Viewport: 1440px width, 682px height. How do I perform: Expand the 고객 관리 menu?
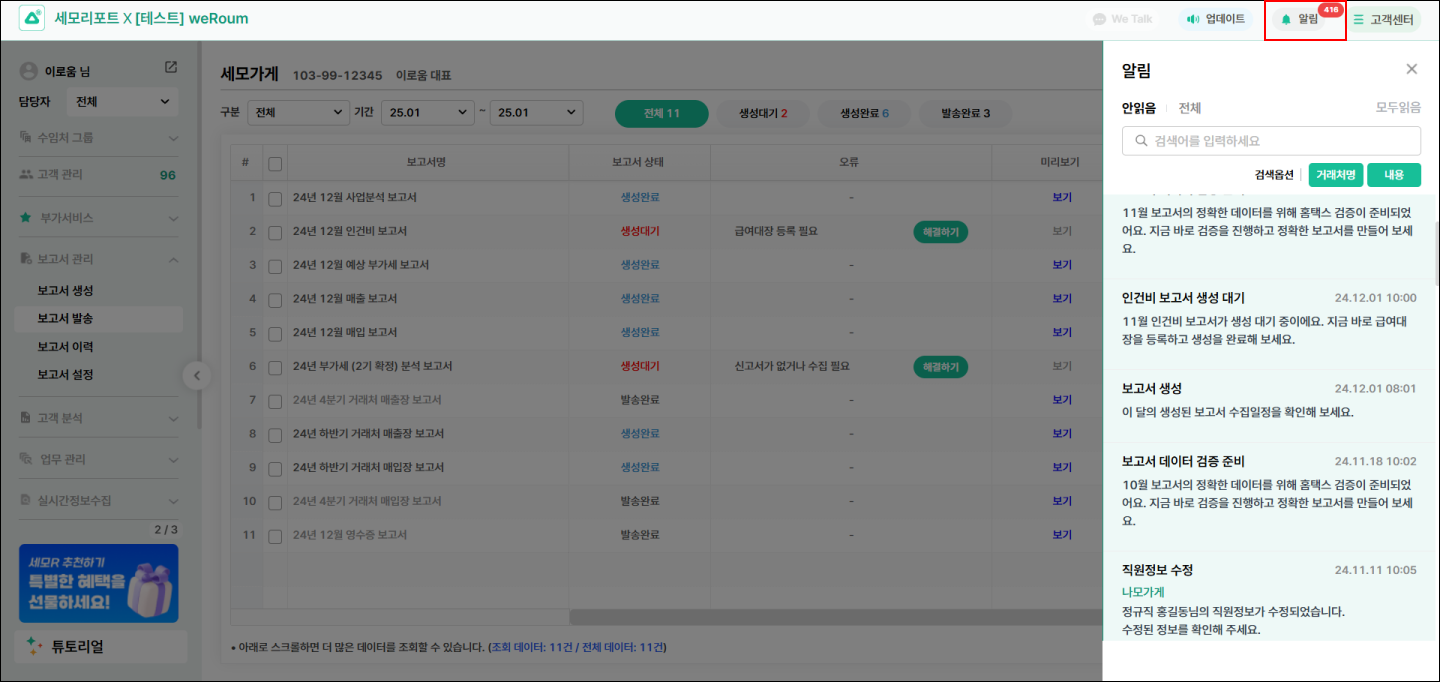tap(100, 175)
